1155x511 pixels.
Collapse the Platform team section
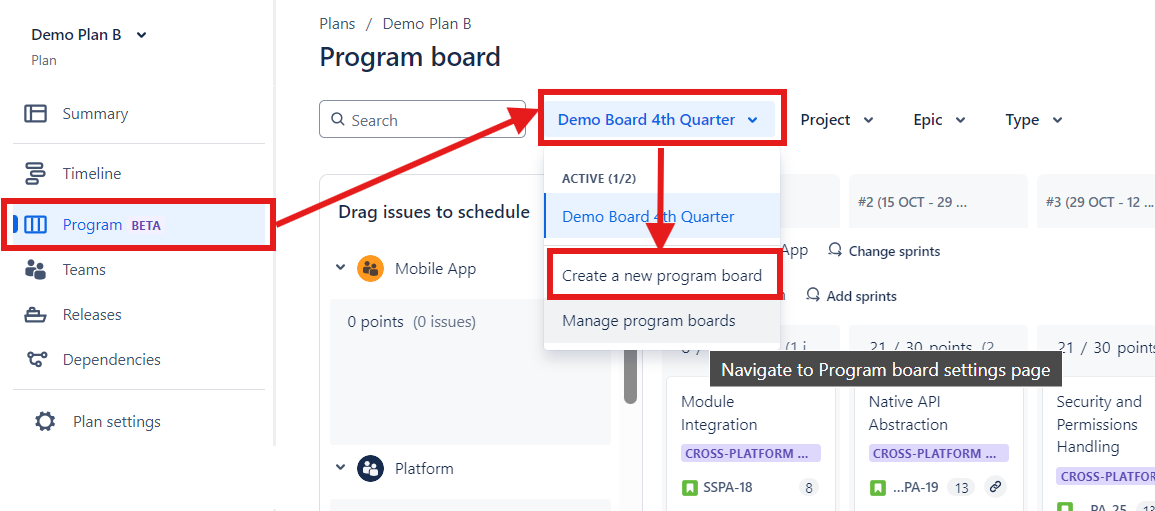340,468
